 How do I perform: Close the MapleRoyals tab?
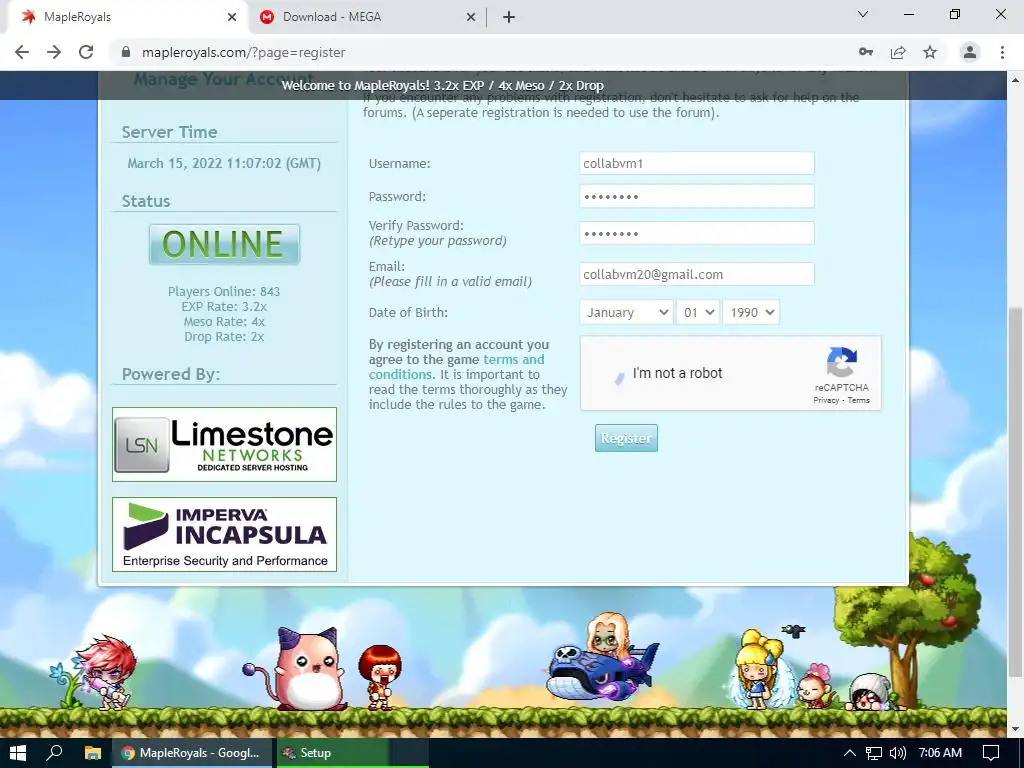click(232, 17)
